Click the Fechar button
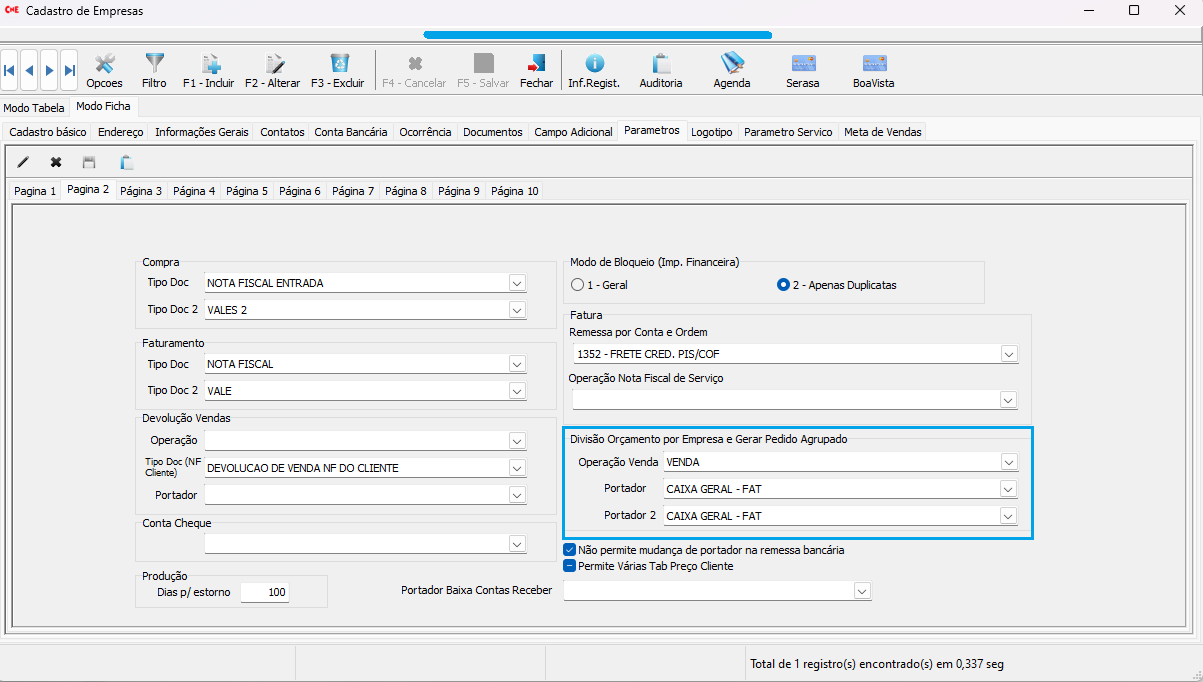 (536, 70)
